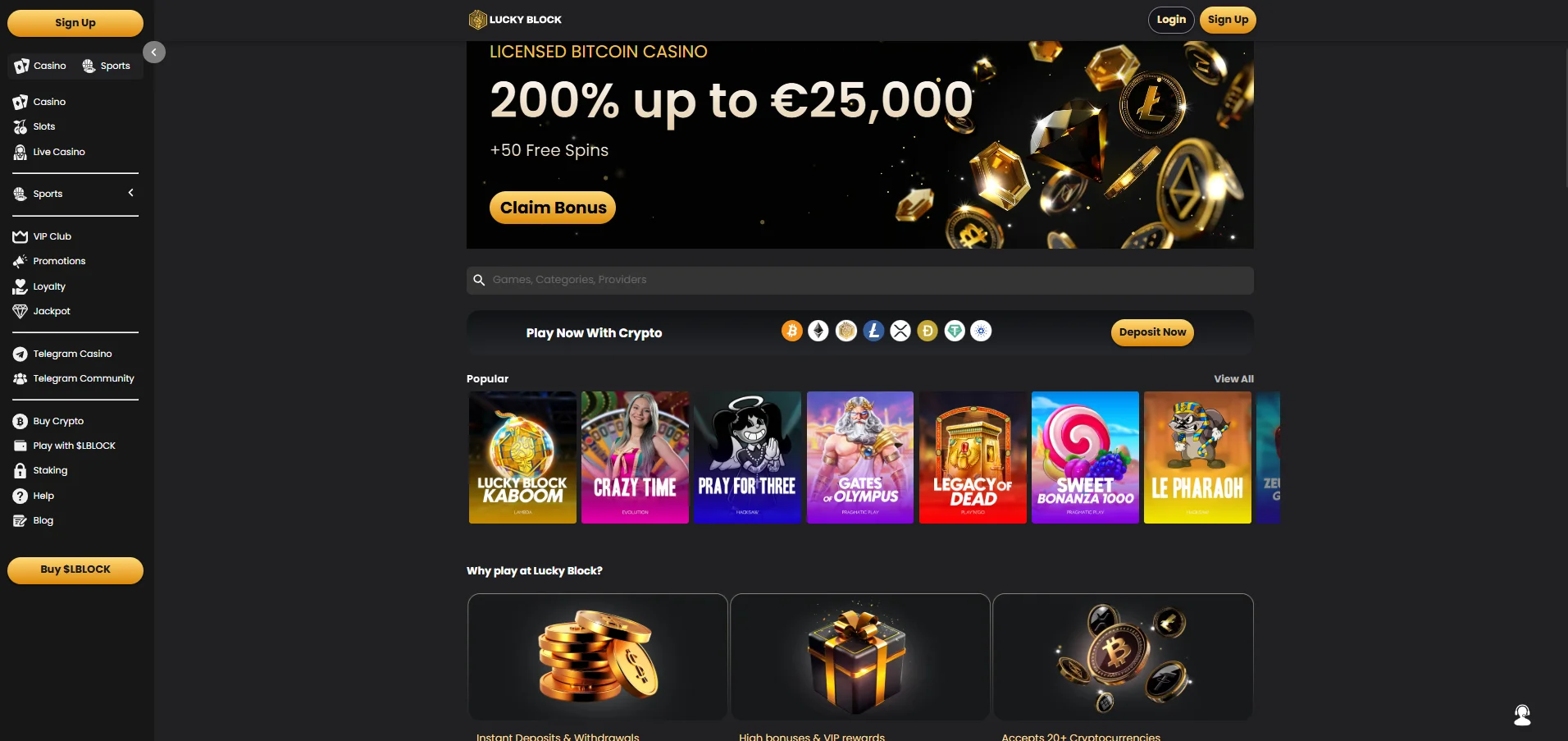Focus the Games, Categories, Providers search field
Viewport: 1568px width, 741px height.
tap(859, 280)
